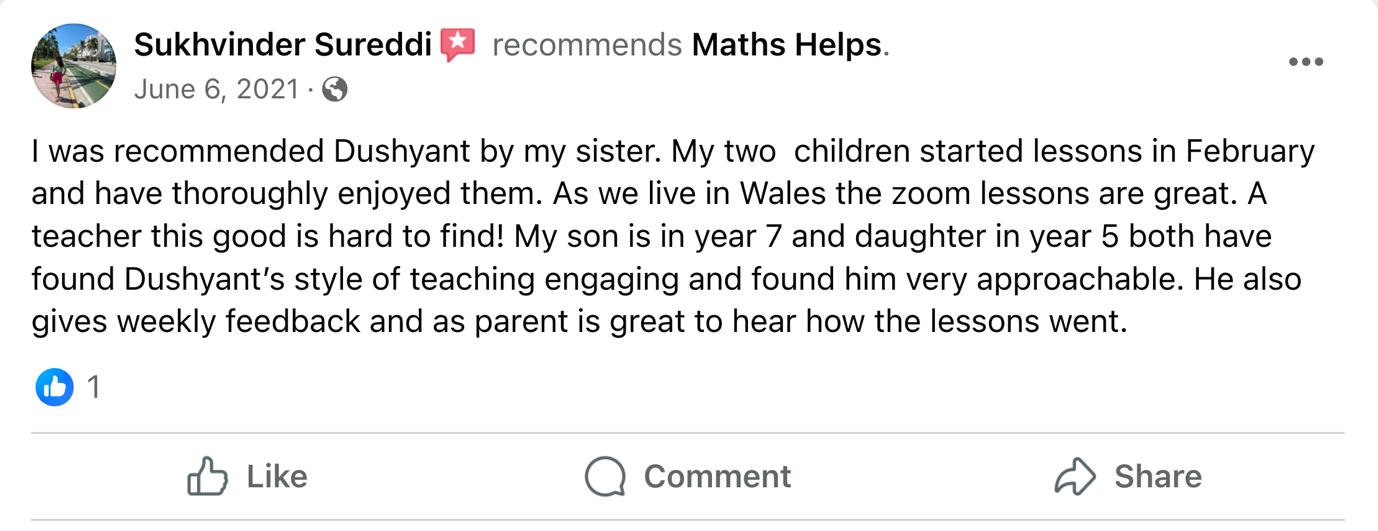Click the June 6, 2021 timestamp
The height and width of the screenshot is (531, 1378).
click(216, 89)
